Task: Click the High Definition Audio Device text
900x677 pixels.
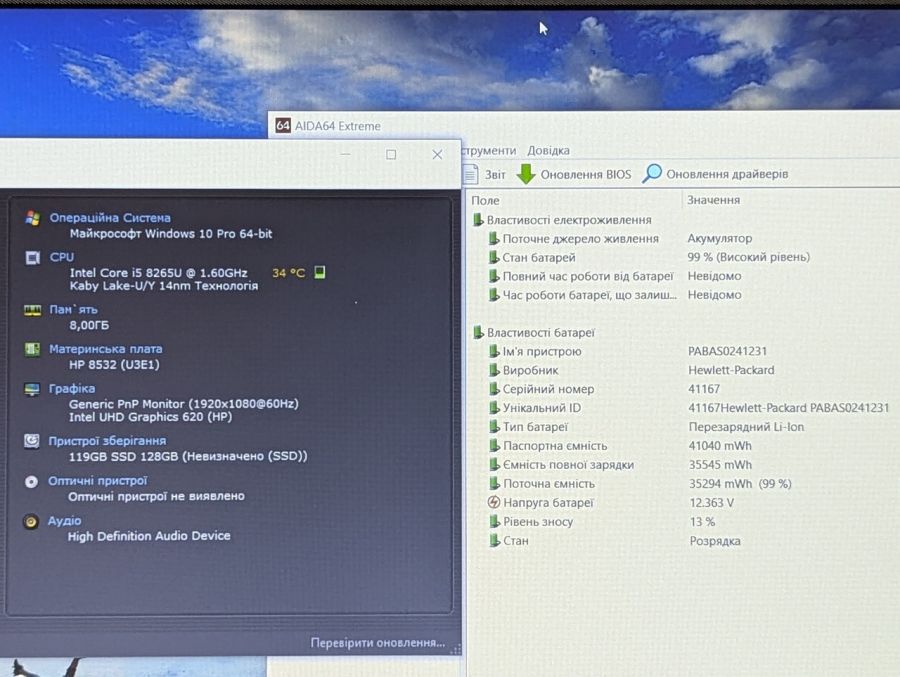Action: [149, 536]
